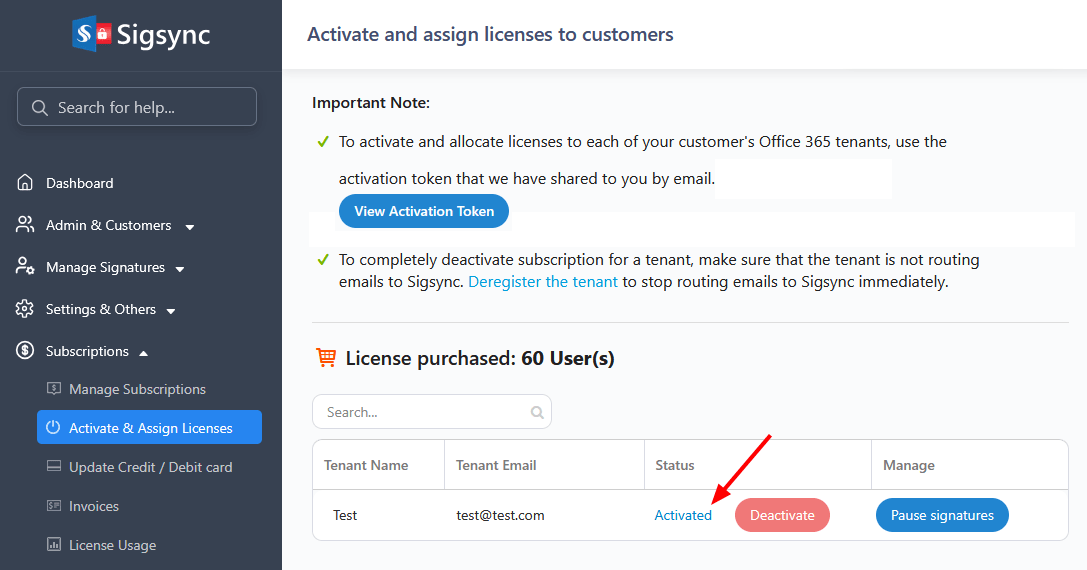1087x570 pixels.
Task: Expand the Settings & Others dropdown arrow
Action: tap(171, 311)
